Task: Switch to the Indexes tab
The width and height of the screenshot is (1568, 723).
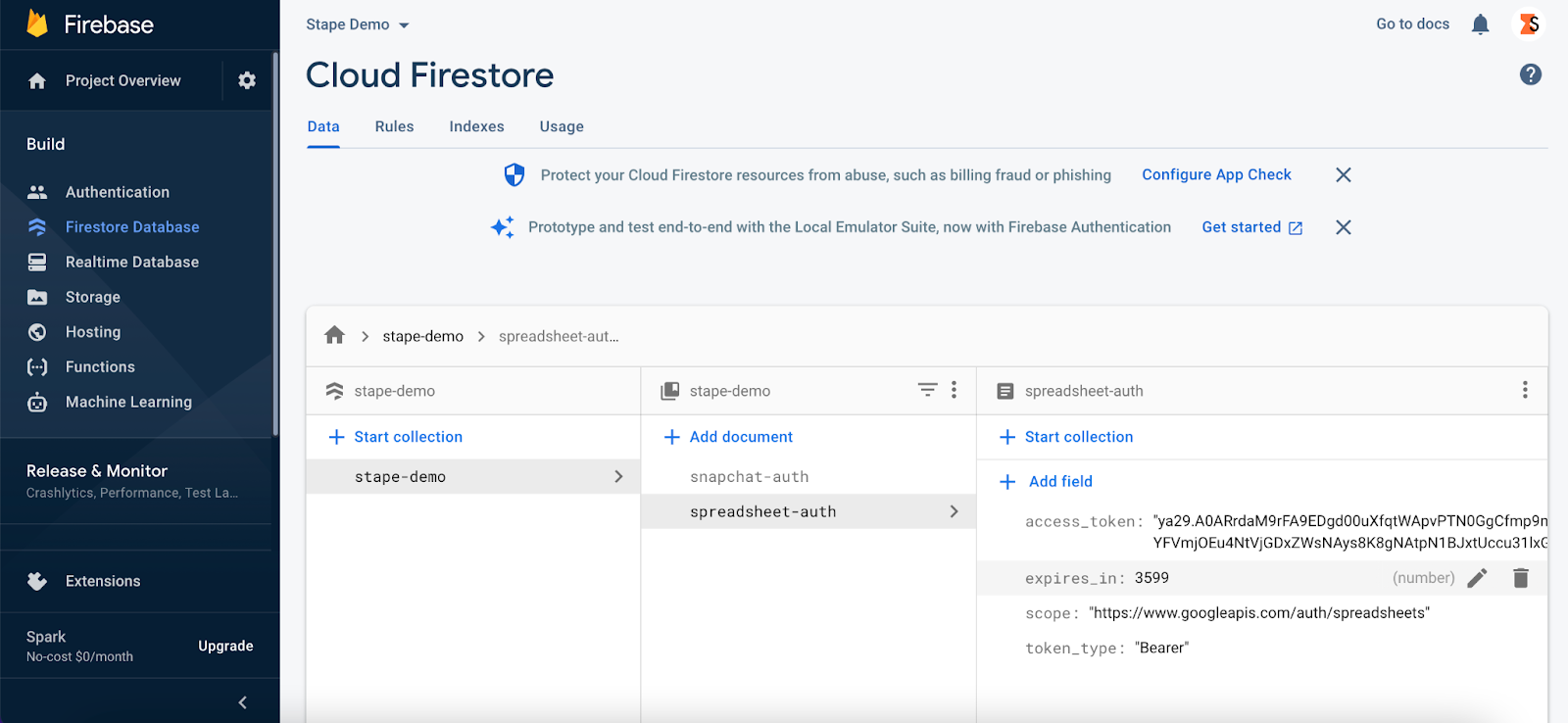Action: [476, 126]
